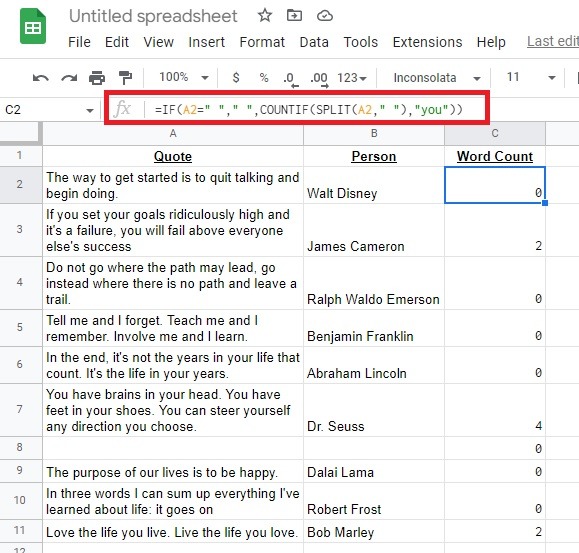Select the Person header cell
Screen dimensions: 579x553
point(374,156)
